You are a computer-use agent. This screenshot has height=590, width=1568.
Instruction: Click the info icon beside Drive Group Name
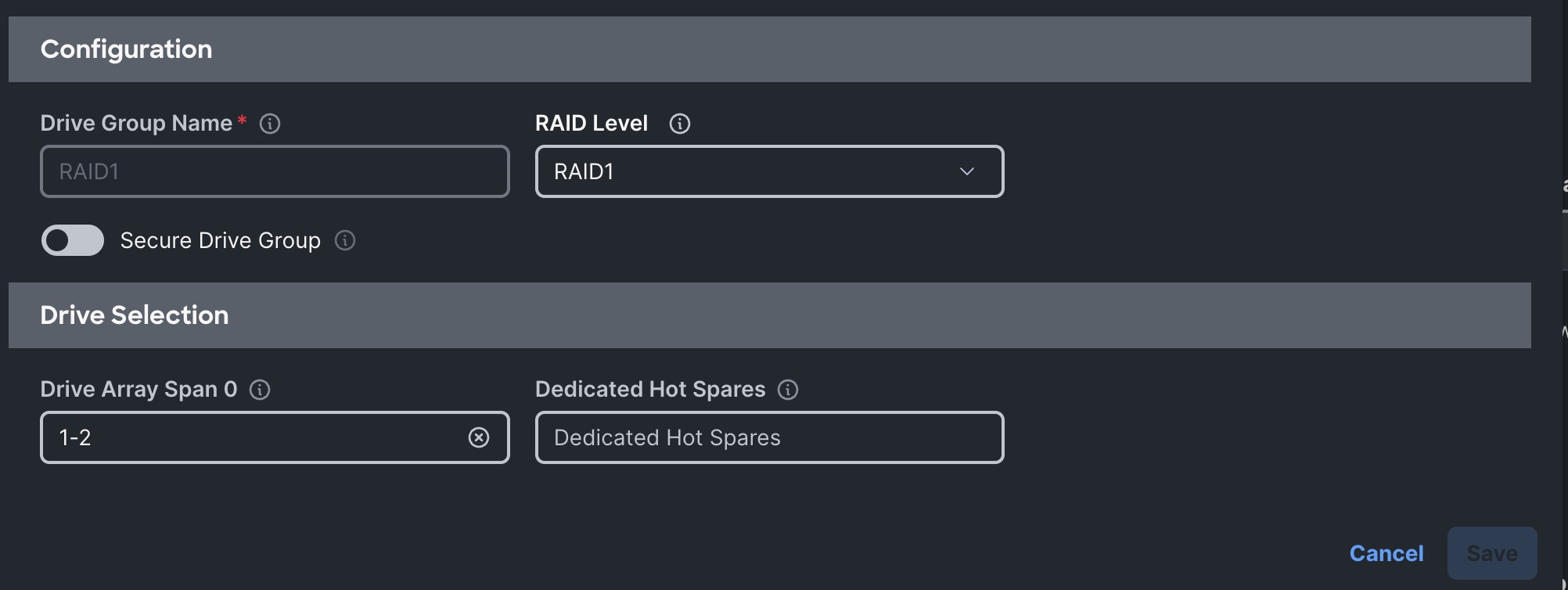[269, 123]
